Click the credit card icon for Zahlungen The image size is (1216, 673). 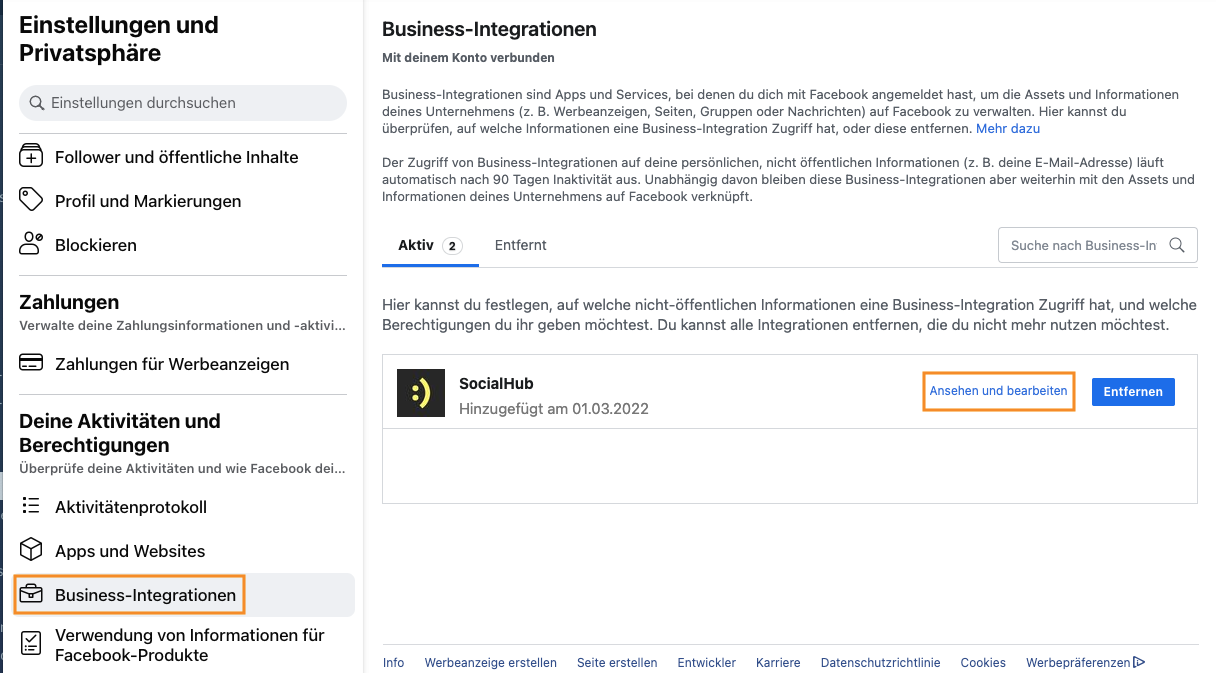(x=32, y=364)
